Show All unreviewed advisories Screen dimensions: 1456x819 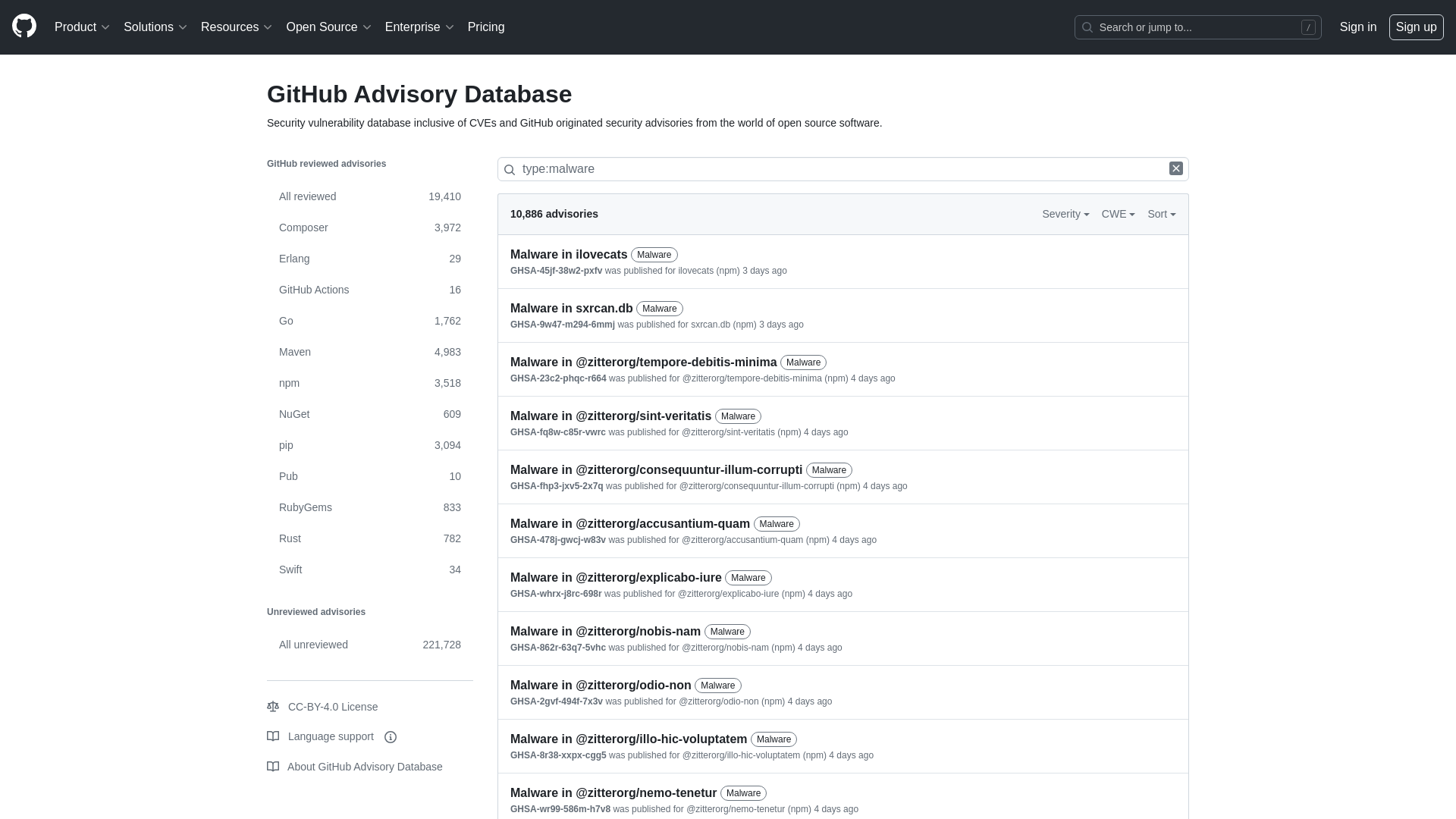pyautogui.click(x=370, y=645)
